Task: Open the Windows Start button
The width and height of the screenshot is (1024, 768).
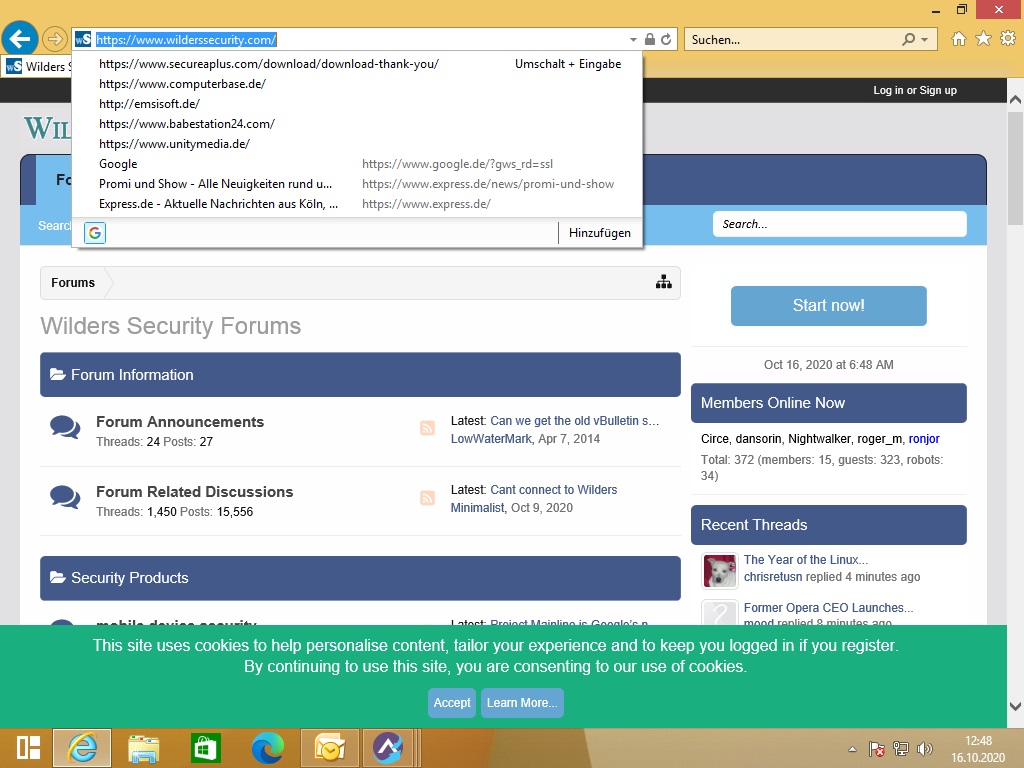Action: (28, 748)
